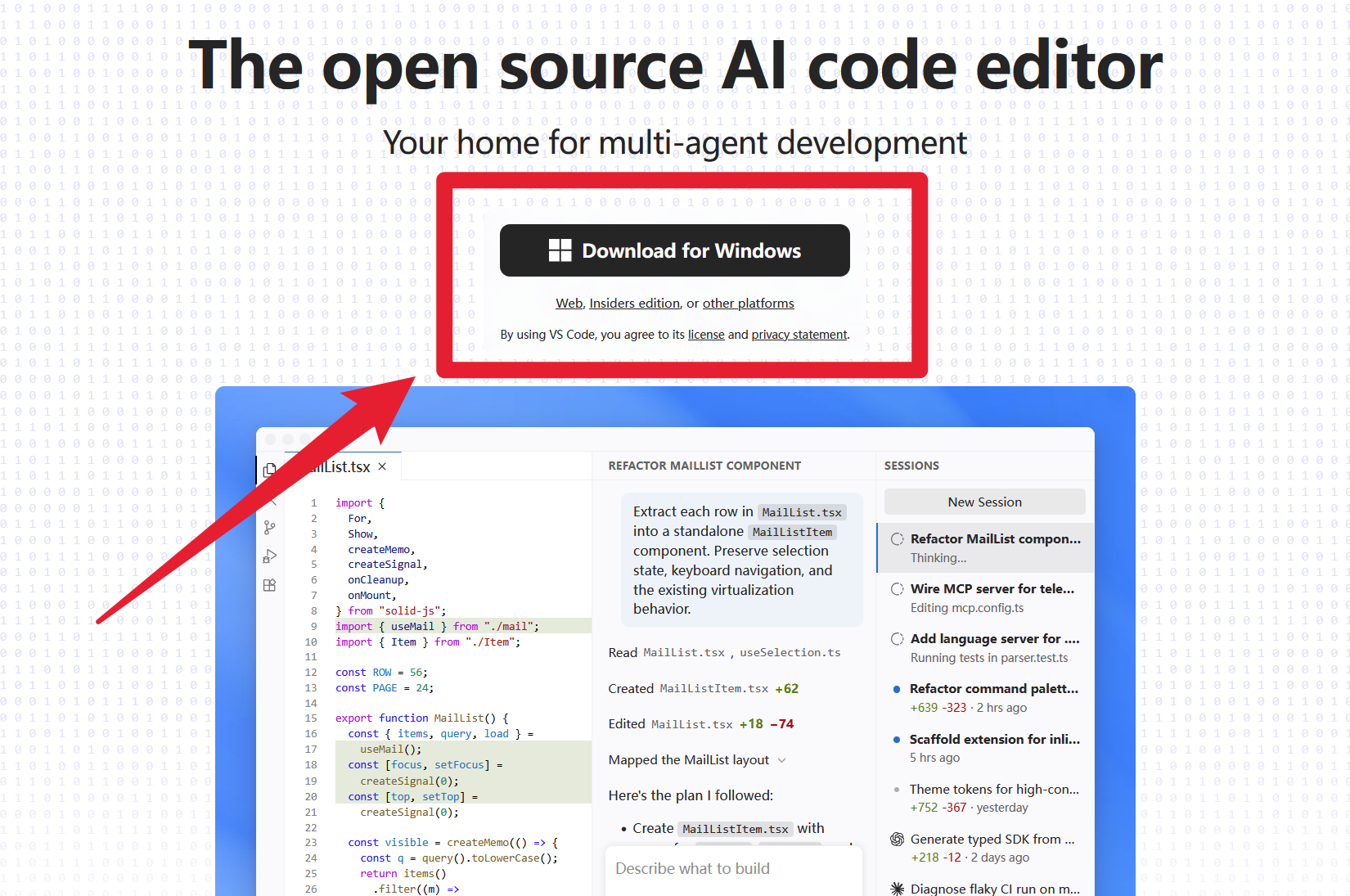Screen dimensions: 1350x896
Task: Close the MailList.tsx editor tab
Action: coord(382,466)
